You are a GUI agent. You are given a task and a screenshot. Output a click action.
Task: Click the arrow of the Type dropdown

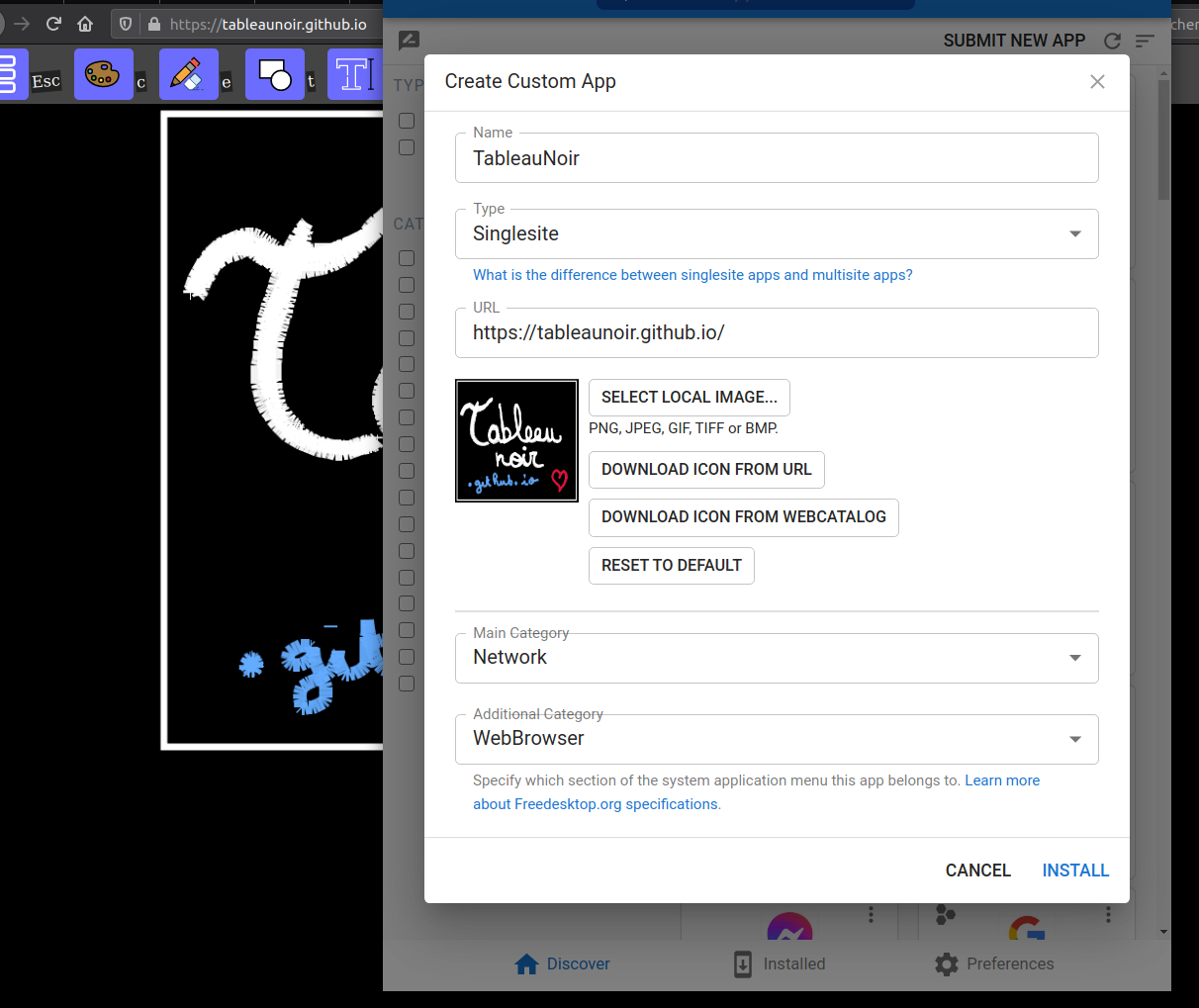point(1075,234)
